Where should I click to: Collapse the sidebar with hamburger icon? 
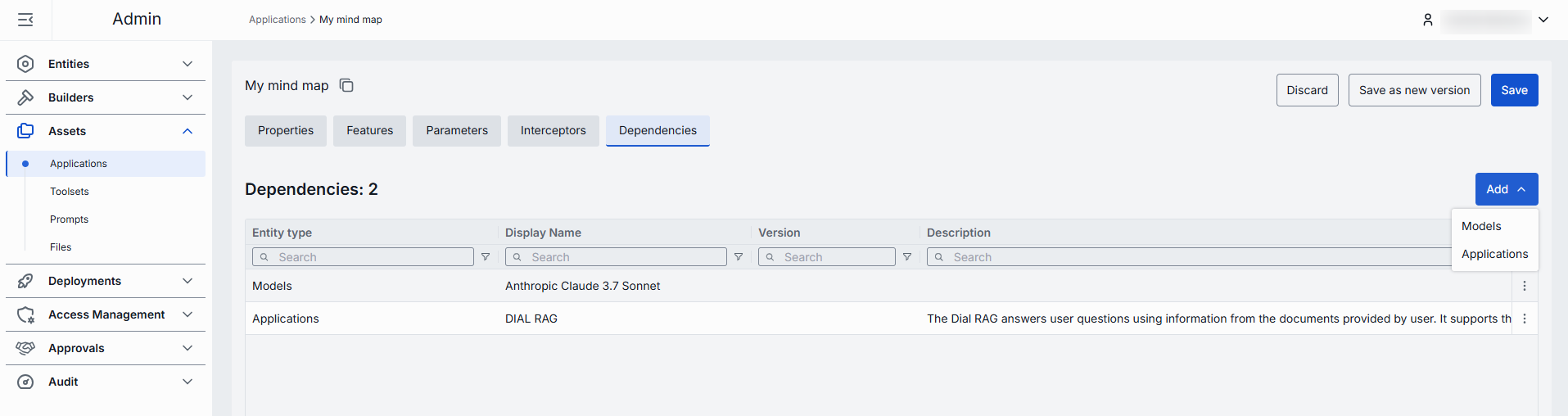[25, 20]
